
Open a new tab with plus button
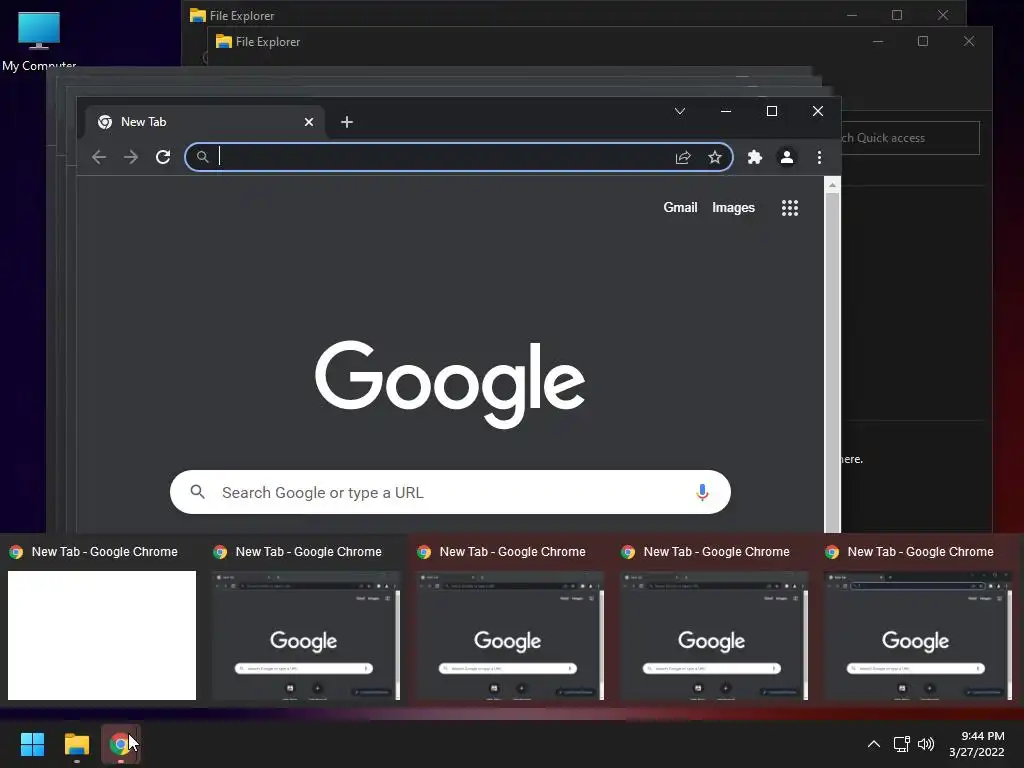[x=347, y=122]
